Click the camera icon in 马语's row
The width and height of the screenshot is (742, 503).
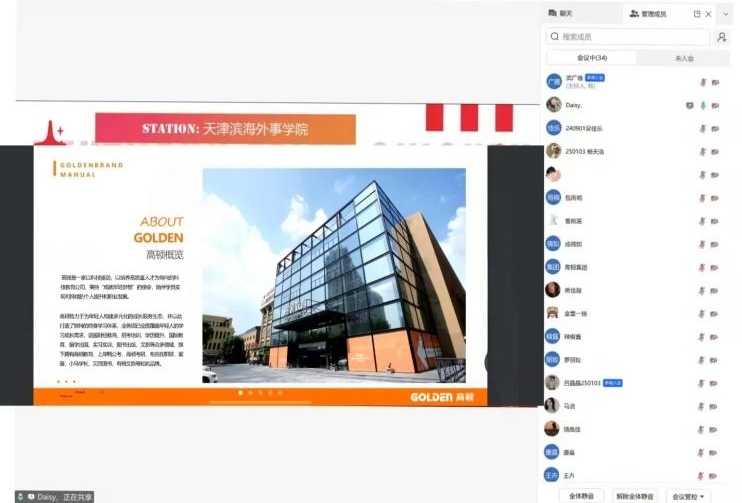(715, 406)
